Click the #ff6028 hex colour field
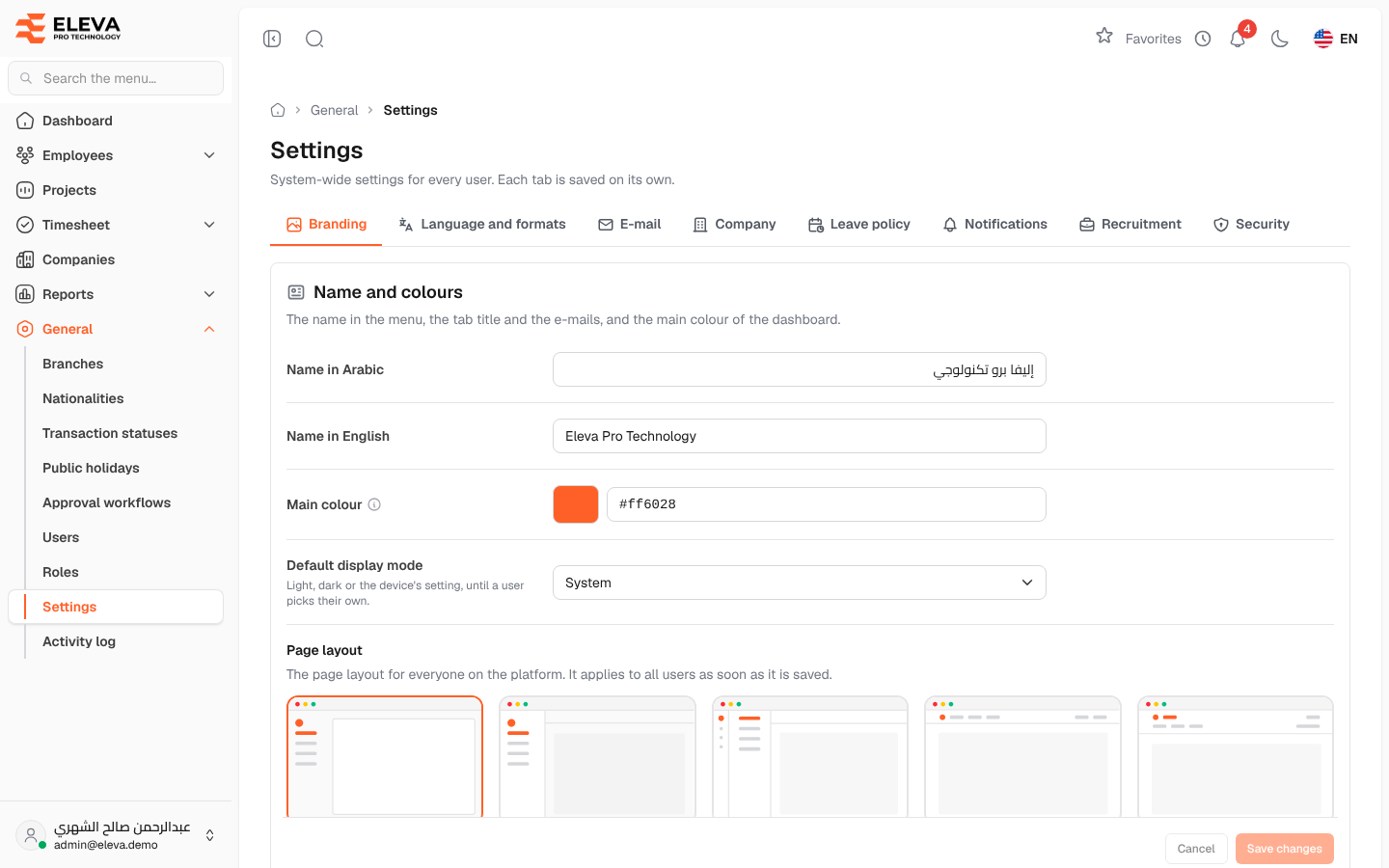The height and width of the screenshot is (868, 1389). coord(827,504)
